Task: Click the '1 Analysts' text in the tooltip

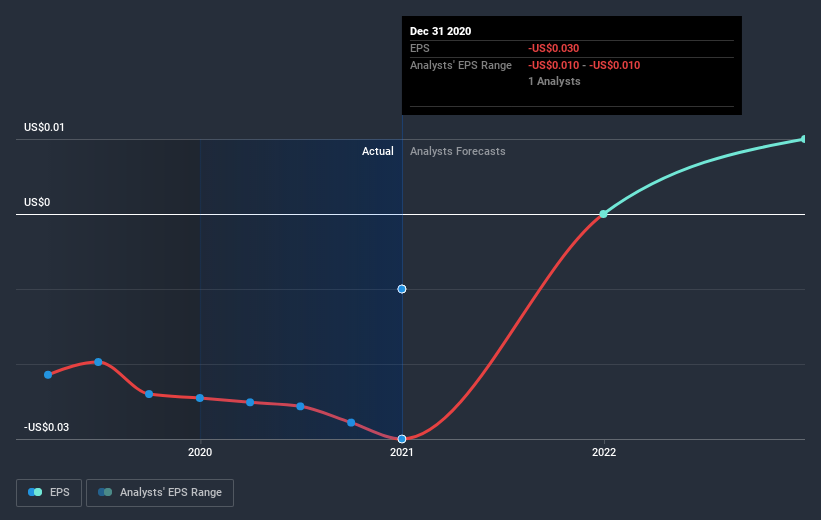Action: point(554,81)
